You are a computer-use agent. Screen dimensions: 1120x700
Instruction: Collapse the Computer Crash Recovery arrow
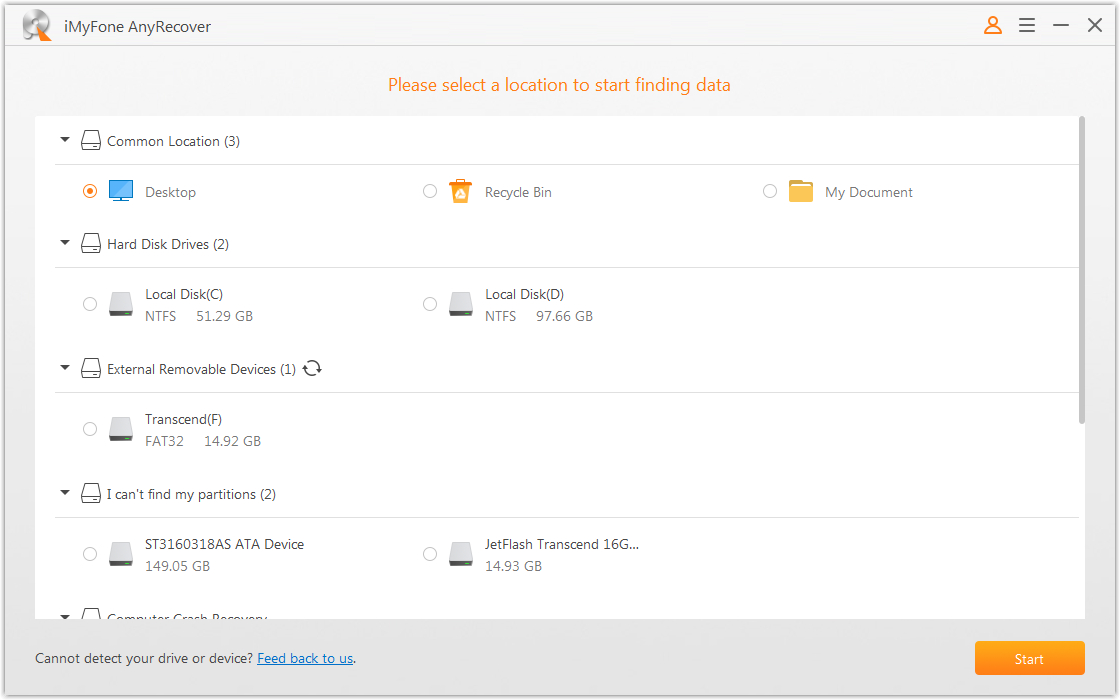[65, 616]
